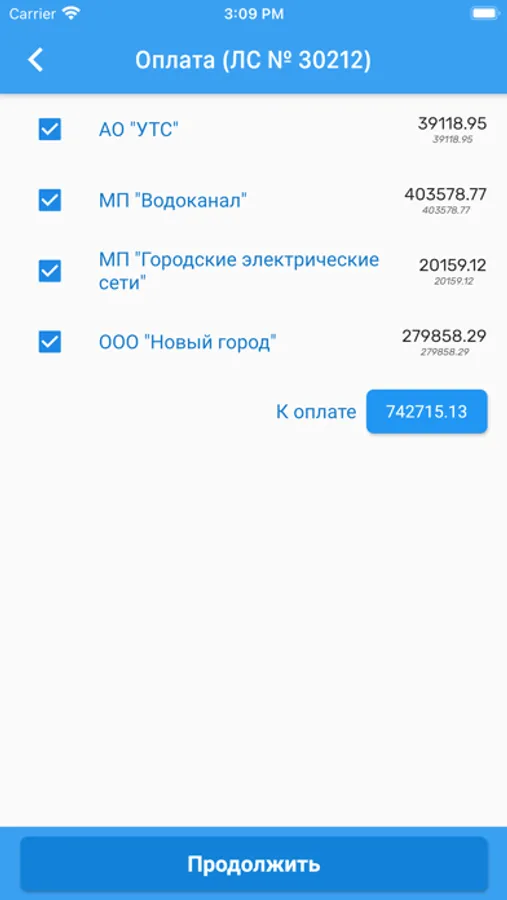Open МП "Городские электрические сети" entry
This screenshot has height=900, width=507.
click(239, 271)
